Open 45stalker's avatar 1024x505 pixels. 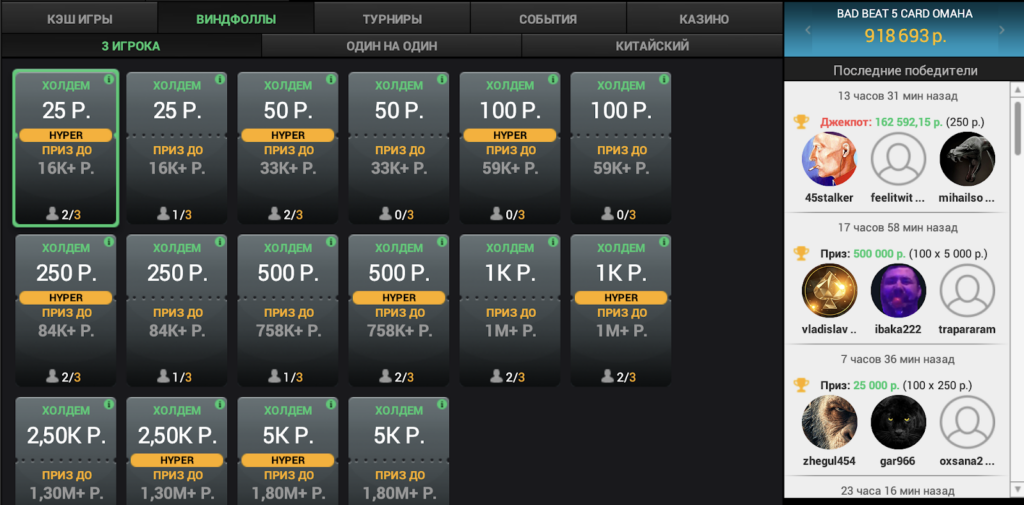pos(830,159)
